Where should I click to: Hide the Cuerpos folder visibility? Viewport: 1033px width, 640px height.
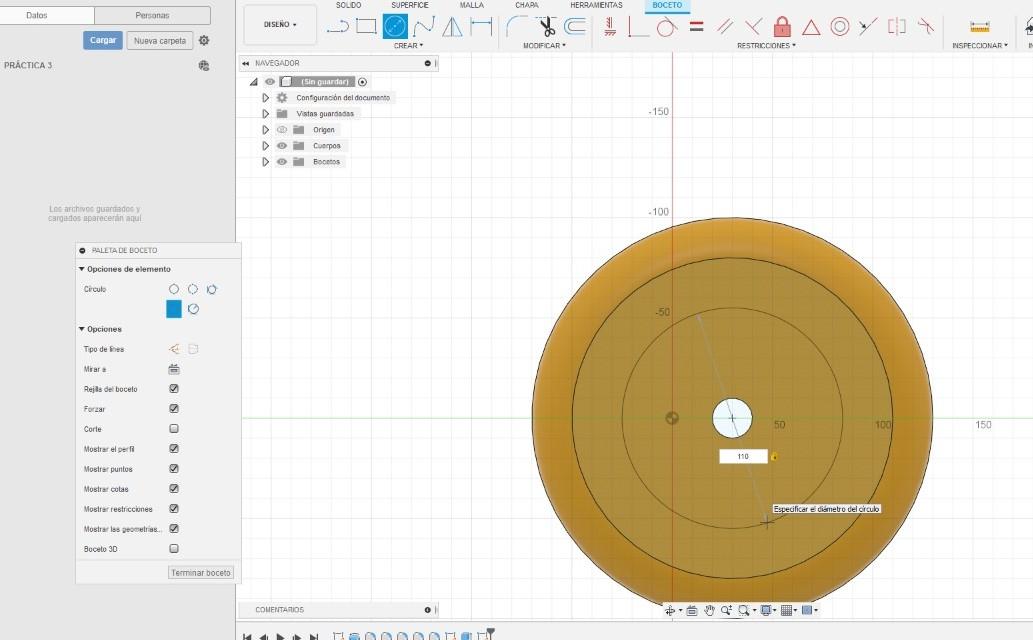click(x=282, y=145)
